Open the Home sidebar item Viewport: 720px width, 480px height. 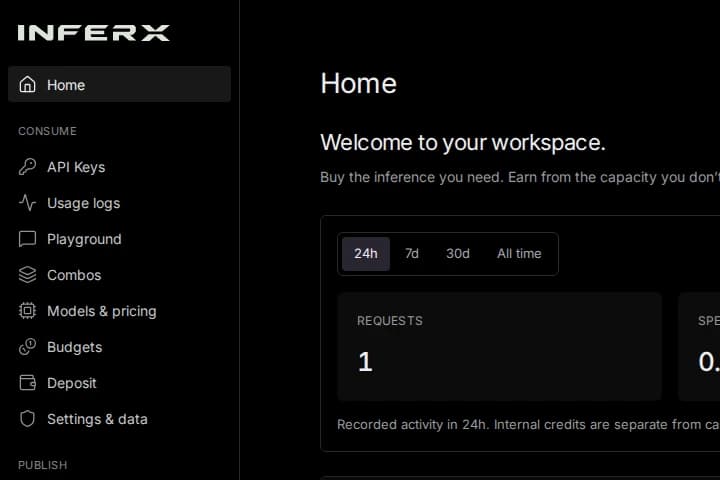pyautogui.click(x=119, y=85)
